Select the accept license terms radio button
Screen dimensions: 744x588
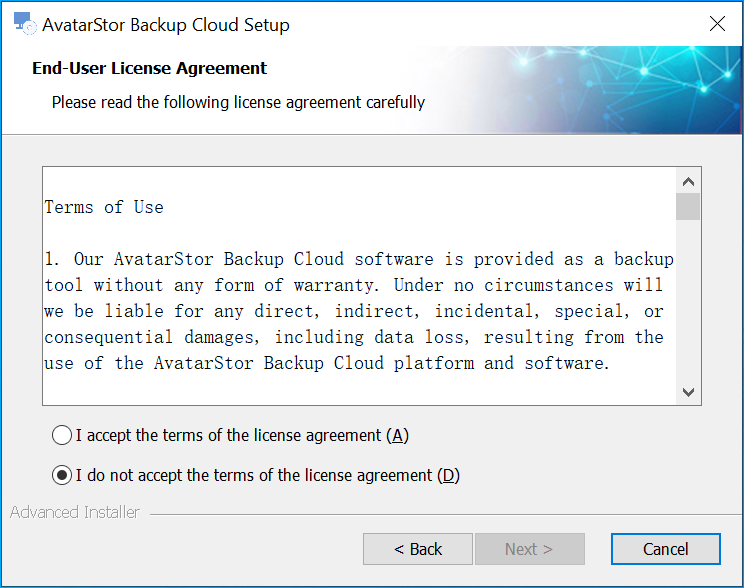(62, 435)
